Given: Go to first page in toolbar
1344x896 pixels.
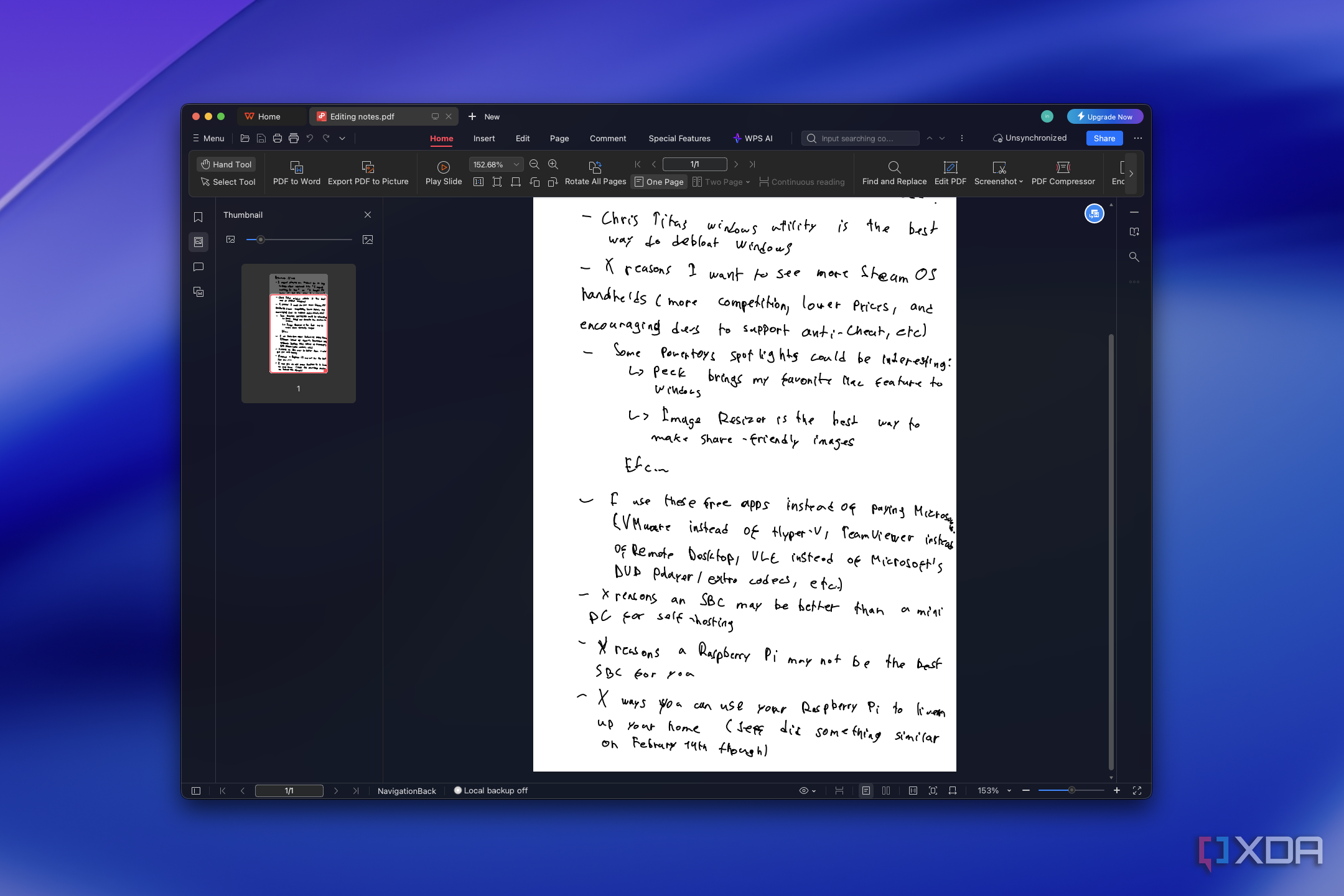Looking at the screenshot, I should (x=637, y=164).
